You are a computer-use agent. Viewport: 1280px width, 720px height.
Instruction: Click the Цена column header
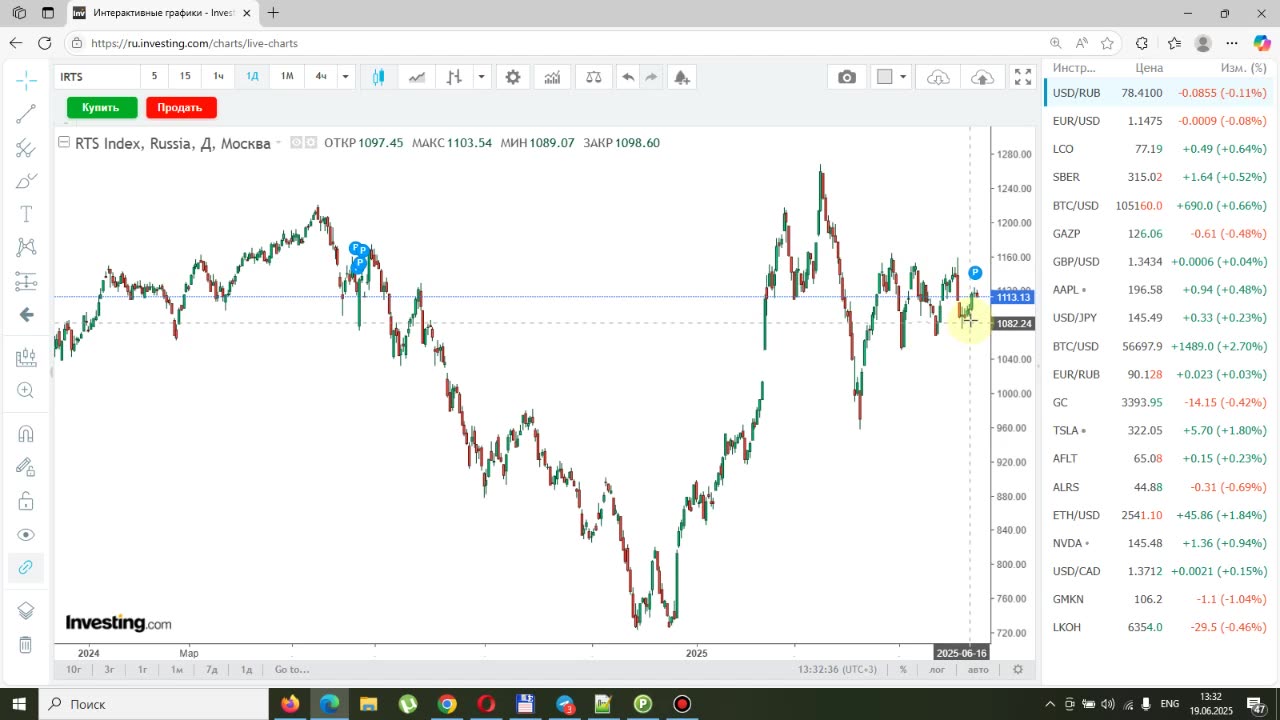pos(1149,68)
